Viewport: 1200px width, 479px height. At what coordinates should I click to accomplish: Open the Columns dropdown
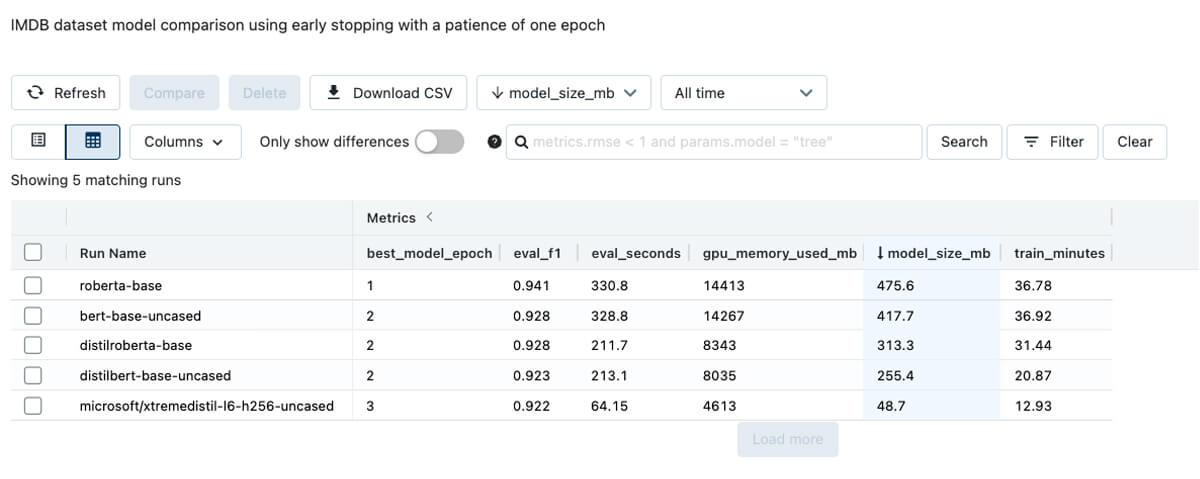185,142
